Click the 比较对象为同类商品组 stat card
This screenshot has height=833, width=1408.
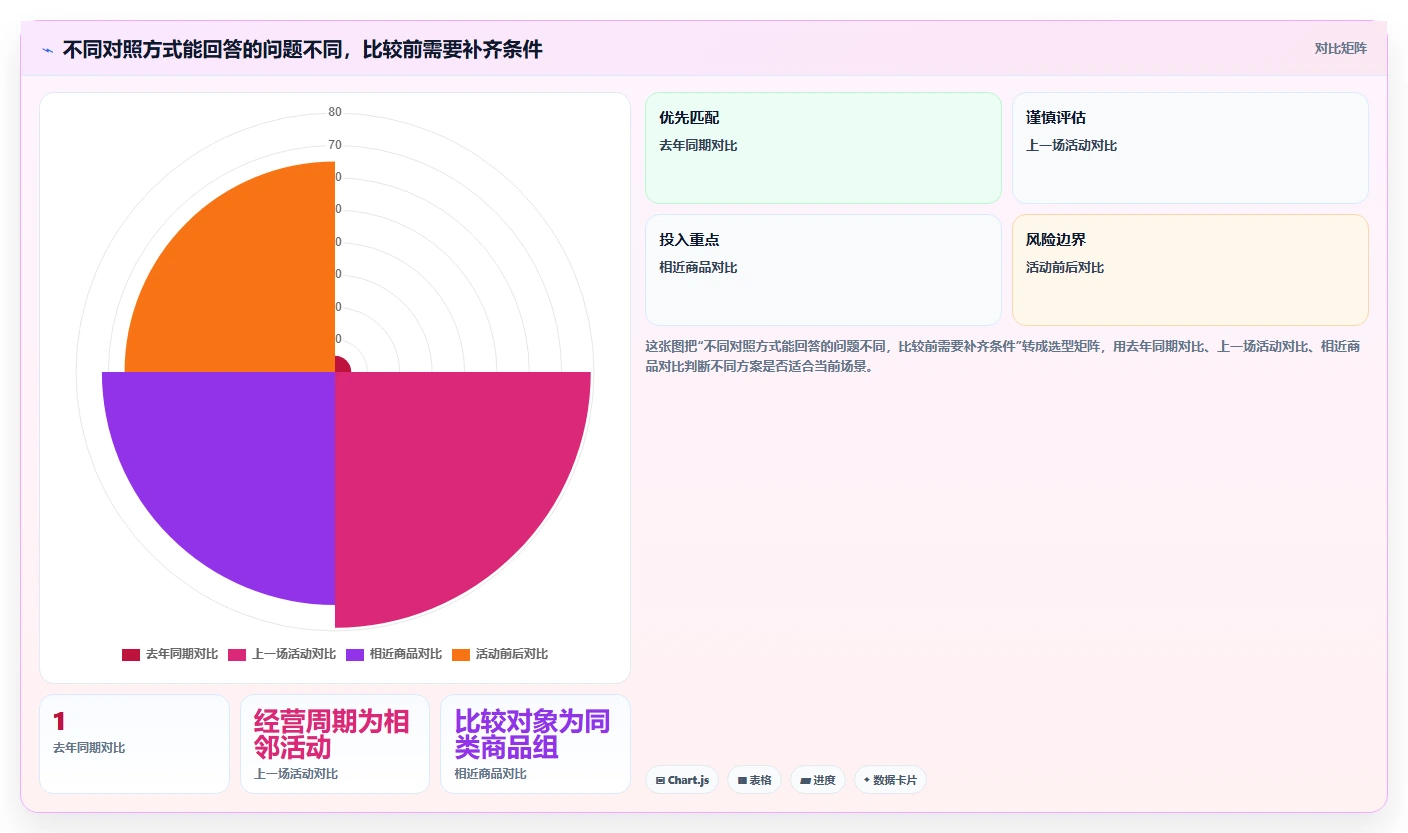click(535, 744)
